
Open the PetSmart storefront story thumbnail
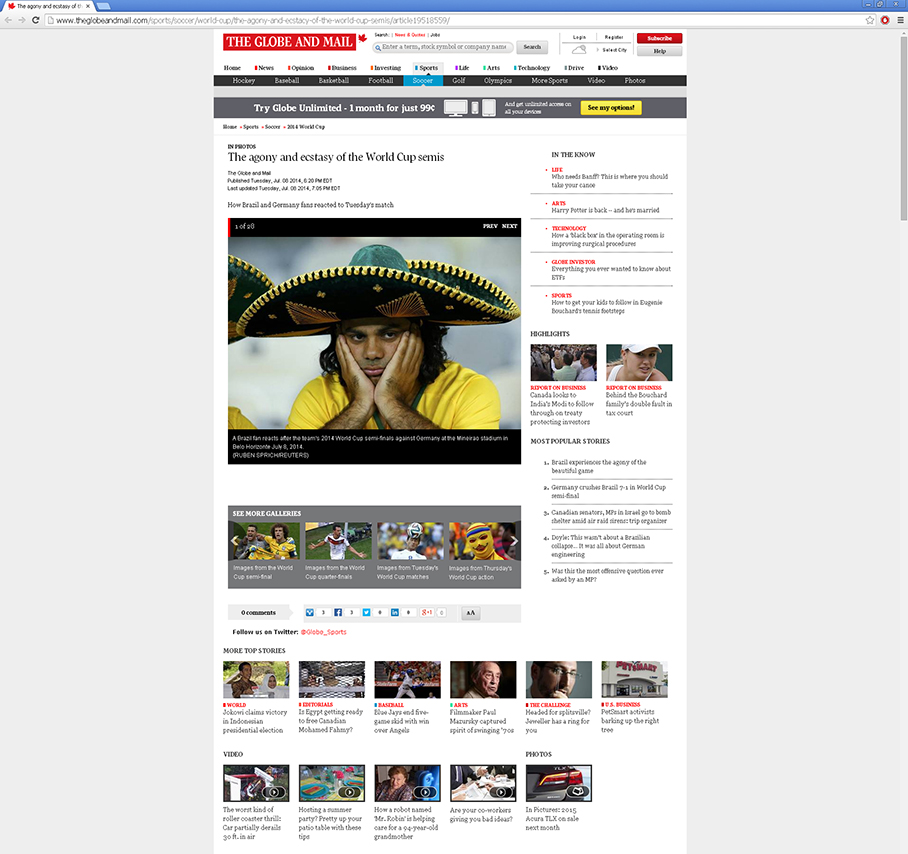[x=634, y=679]
